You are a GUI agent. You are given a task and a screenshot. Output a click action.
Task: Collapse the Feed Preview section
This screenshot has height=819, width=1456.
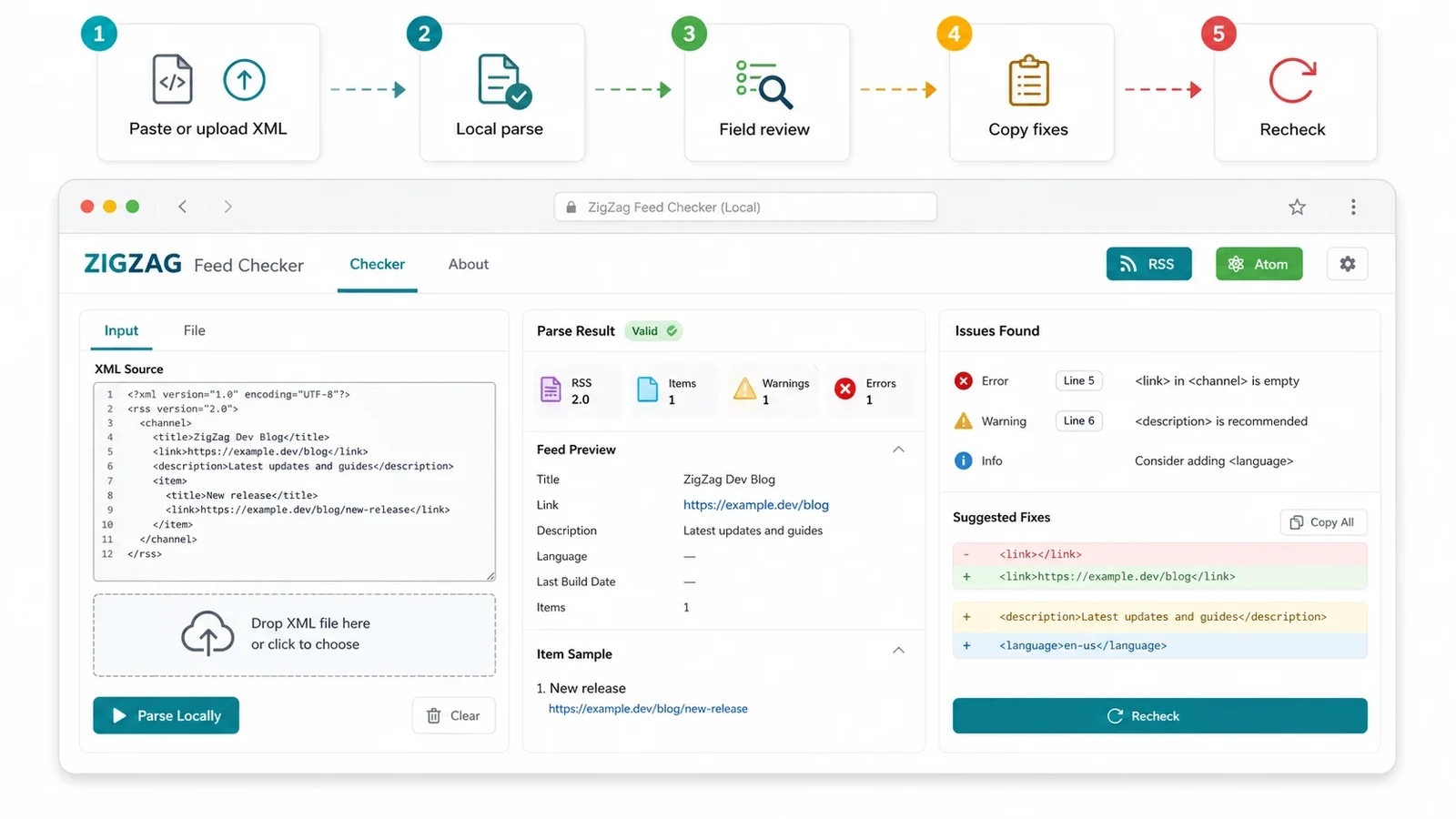click(x=898, y=450)
